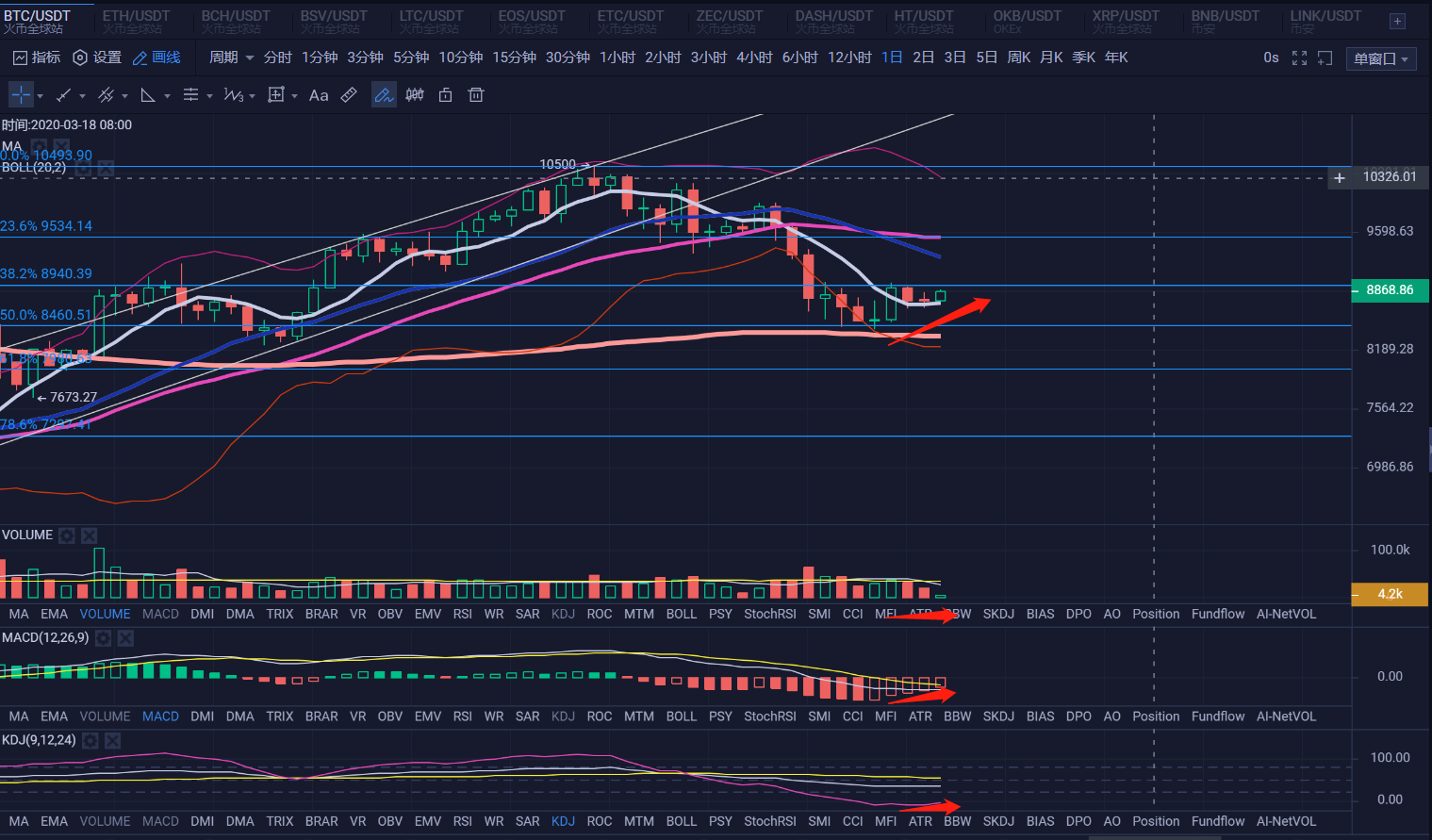The image size is (1432, 840).
Task: Click the lock drawings icon
Action: click(446, 95)
